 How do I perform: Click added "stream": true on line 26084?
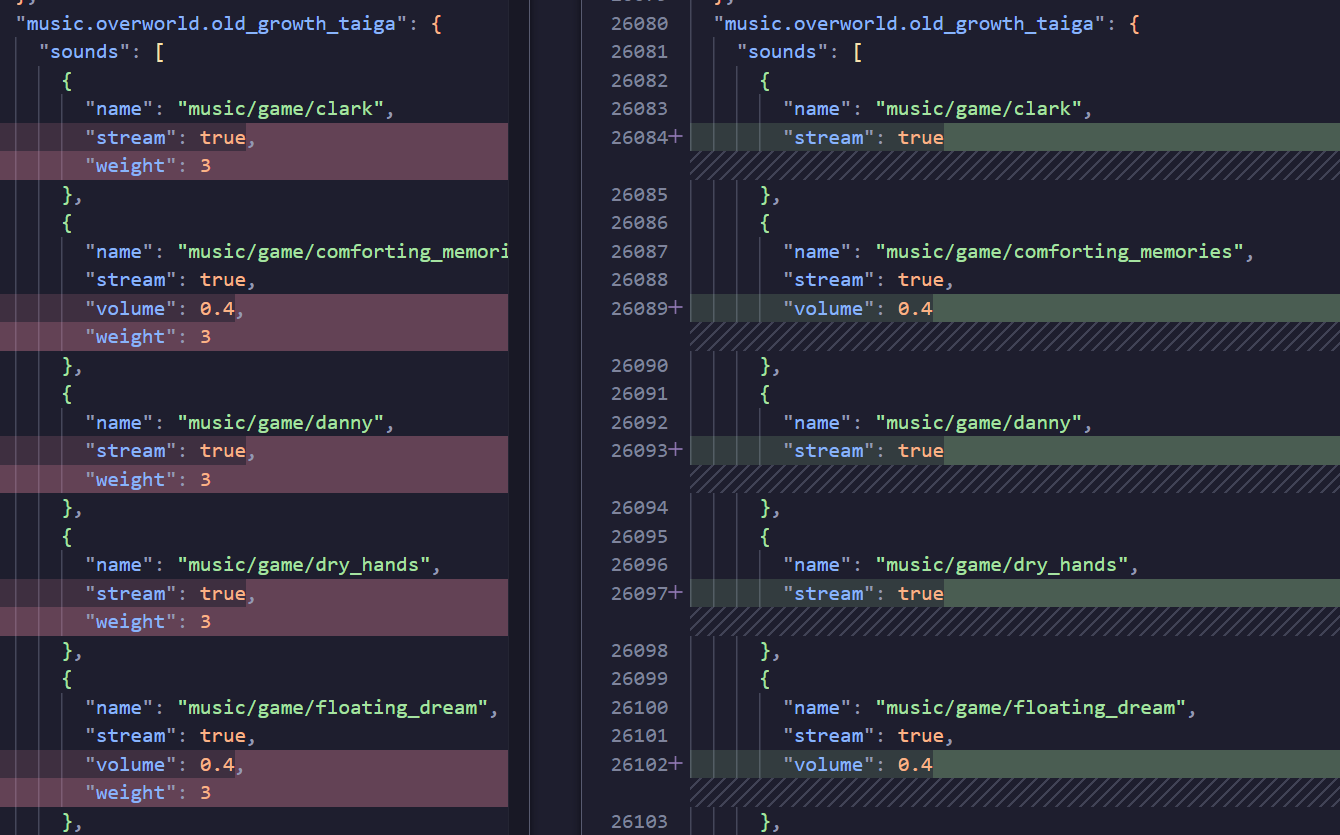click(863, 137)
